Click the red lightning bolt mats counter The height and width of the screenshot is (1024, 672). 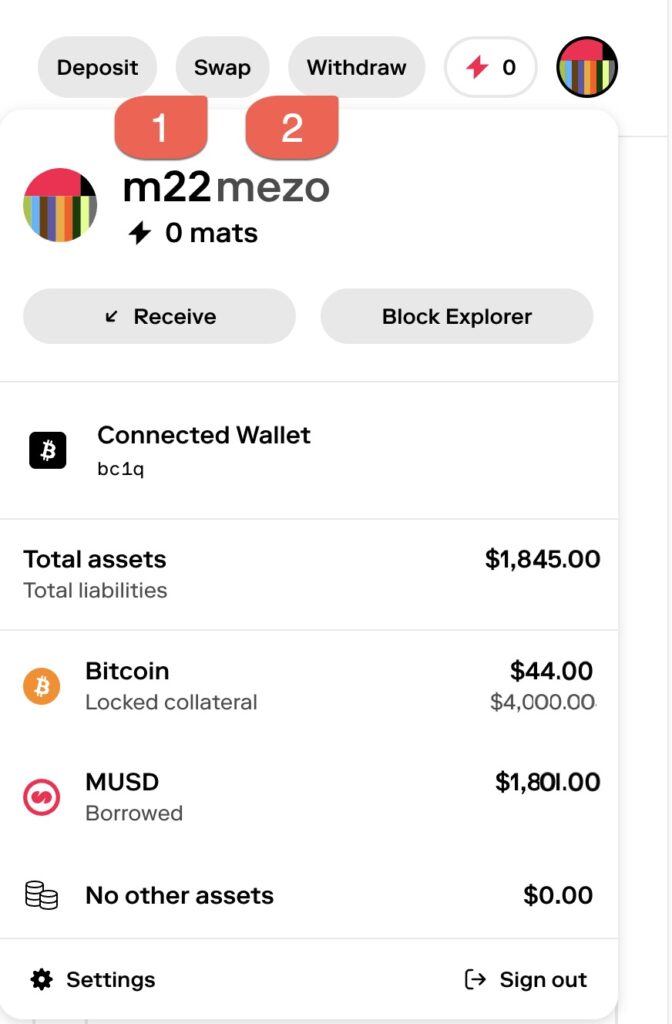tap(490, 68)
